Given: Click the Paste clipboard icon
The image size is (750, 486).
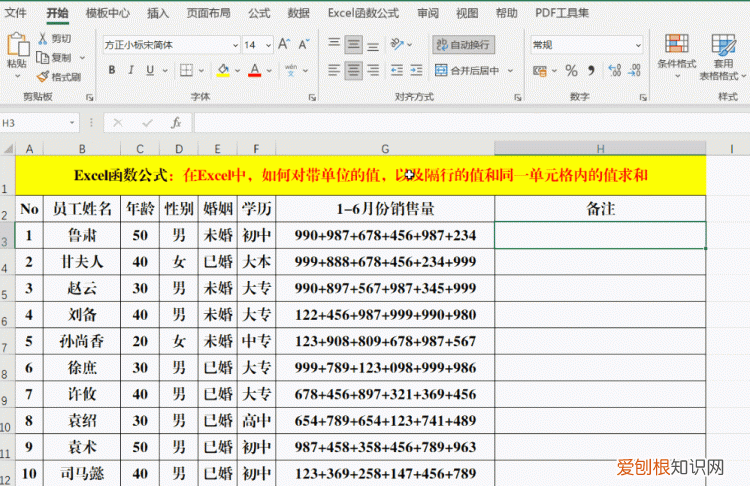Looking at the screenshot, I should click(17, 46).
